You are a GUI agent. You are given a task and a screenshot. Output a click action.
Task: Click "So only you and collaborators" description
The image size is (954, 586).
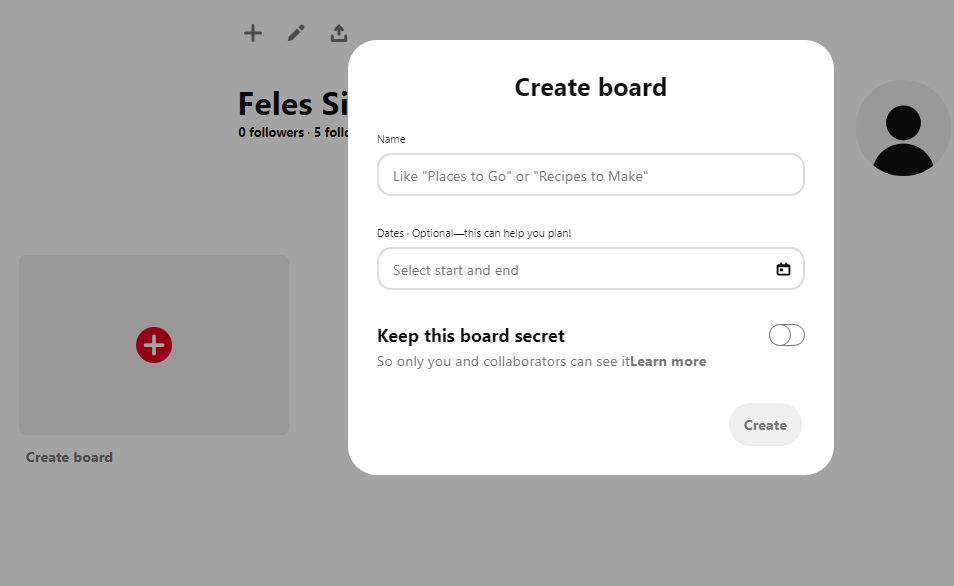(x=503, y=361)
